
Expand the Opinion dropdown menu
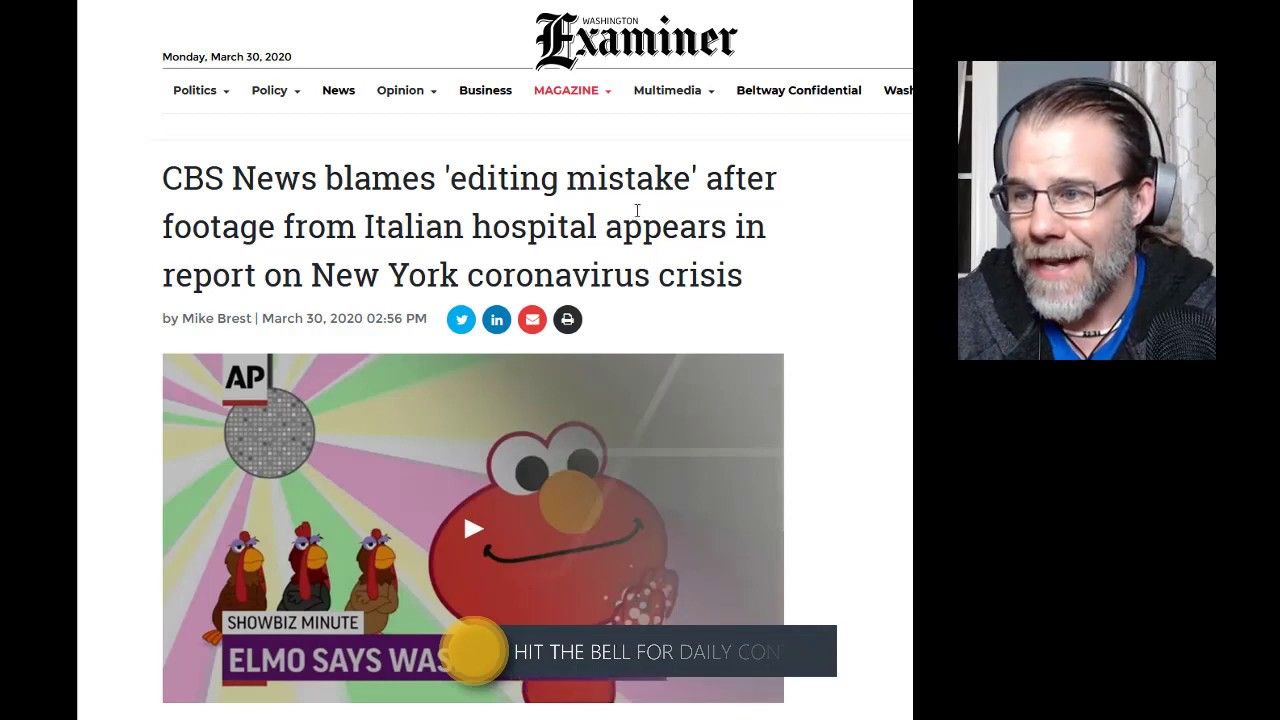407,90
